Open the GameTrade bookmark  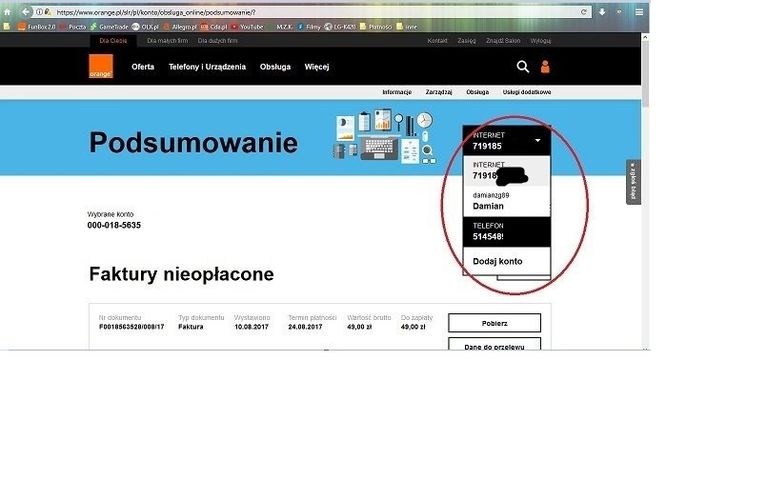tap(109, 26)
